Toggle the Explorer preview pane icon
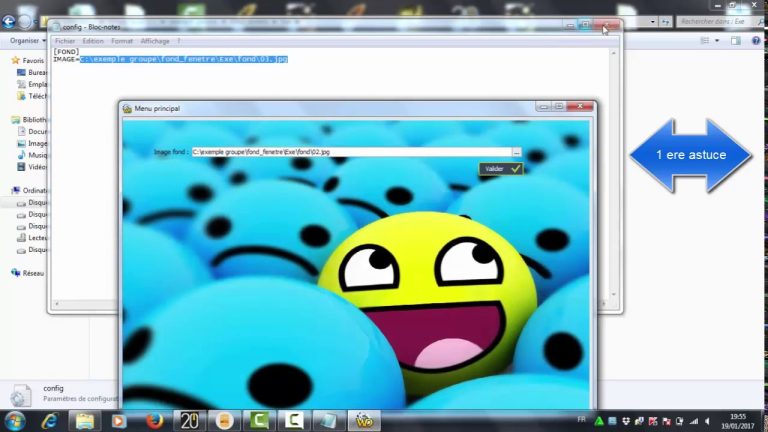This screenshot has width=768, height=432. (735, 41)
